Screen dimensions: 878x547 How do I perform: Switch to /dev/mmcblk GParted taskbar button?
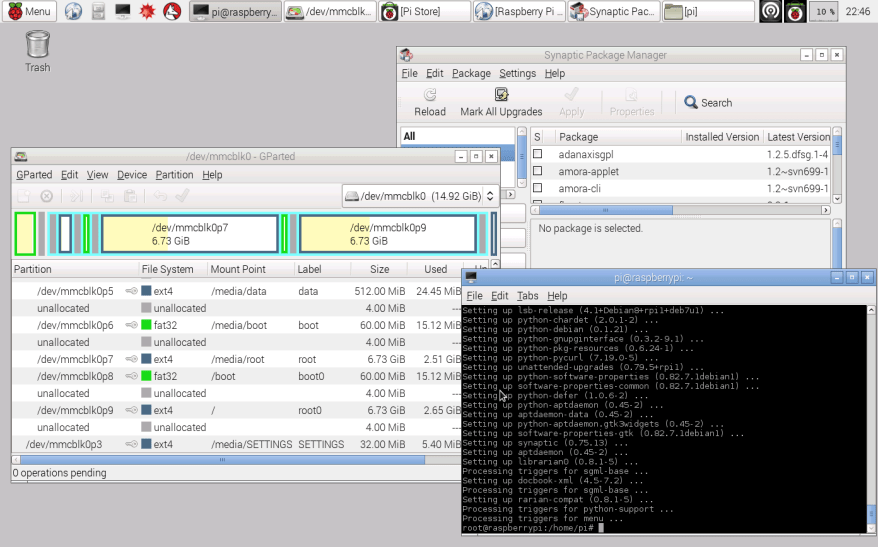click(329, 11)
